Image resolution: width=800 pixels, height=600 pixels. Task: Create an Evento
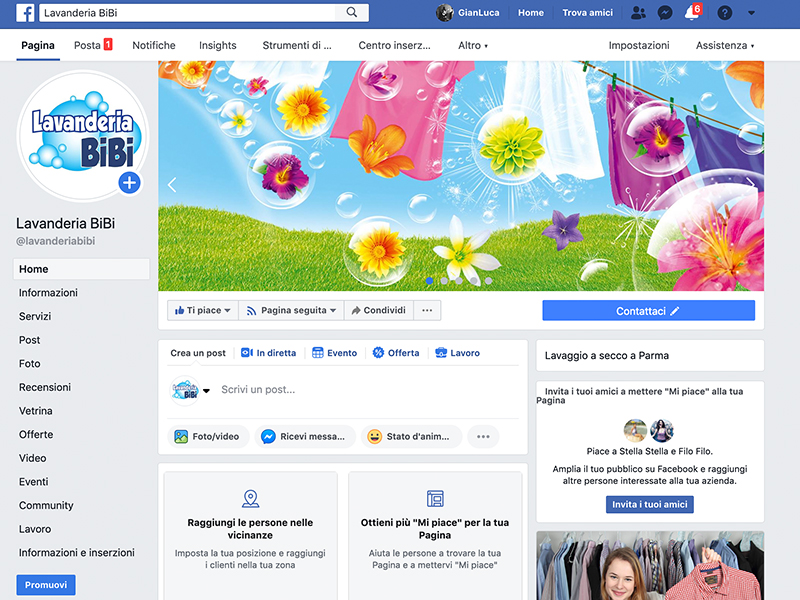(334, 353)
